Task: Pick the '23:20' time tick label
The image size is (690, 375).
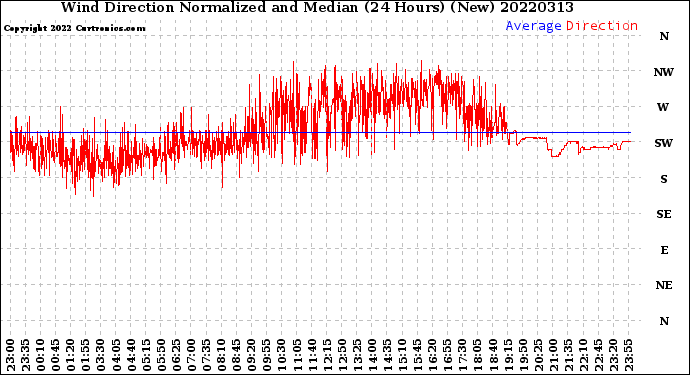Action: pos(613,355)
